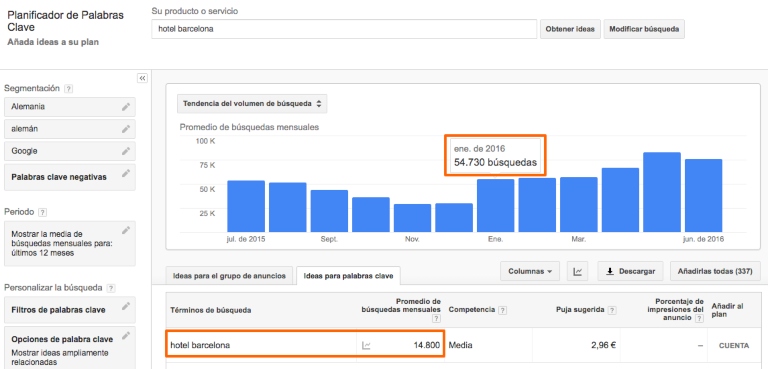Open Palabras clave negativas setting

click(x=70, y=177)
